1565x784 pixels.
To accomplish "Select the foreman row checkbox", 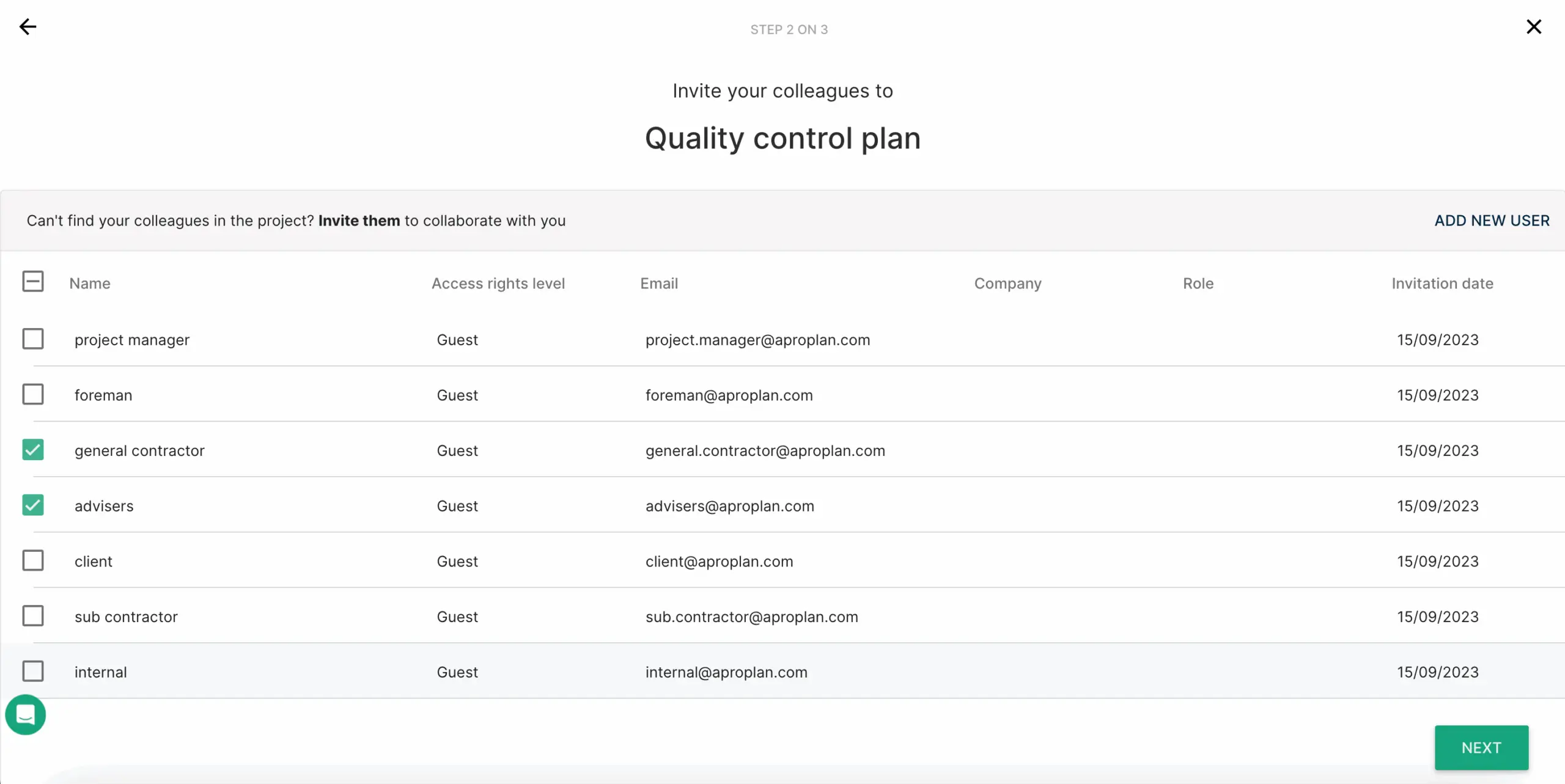I will (33, 395).
